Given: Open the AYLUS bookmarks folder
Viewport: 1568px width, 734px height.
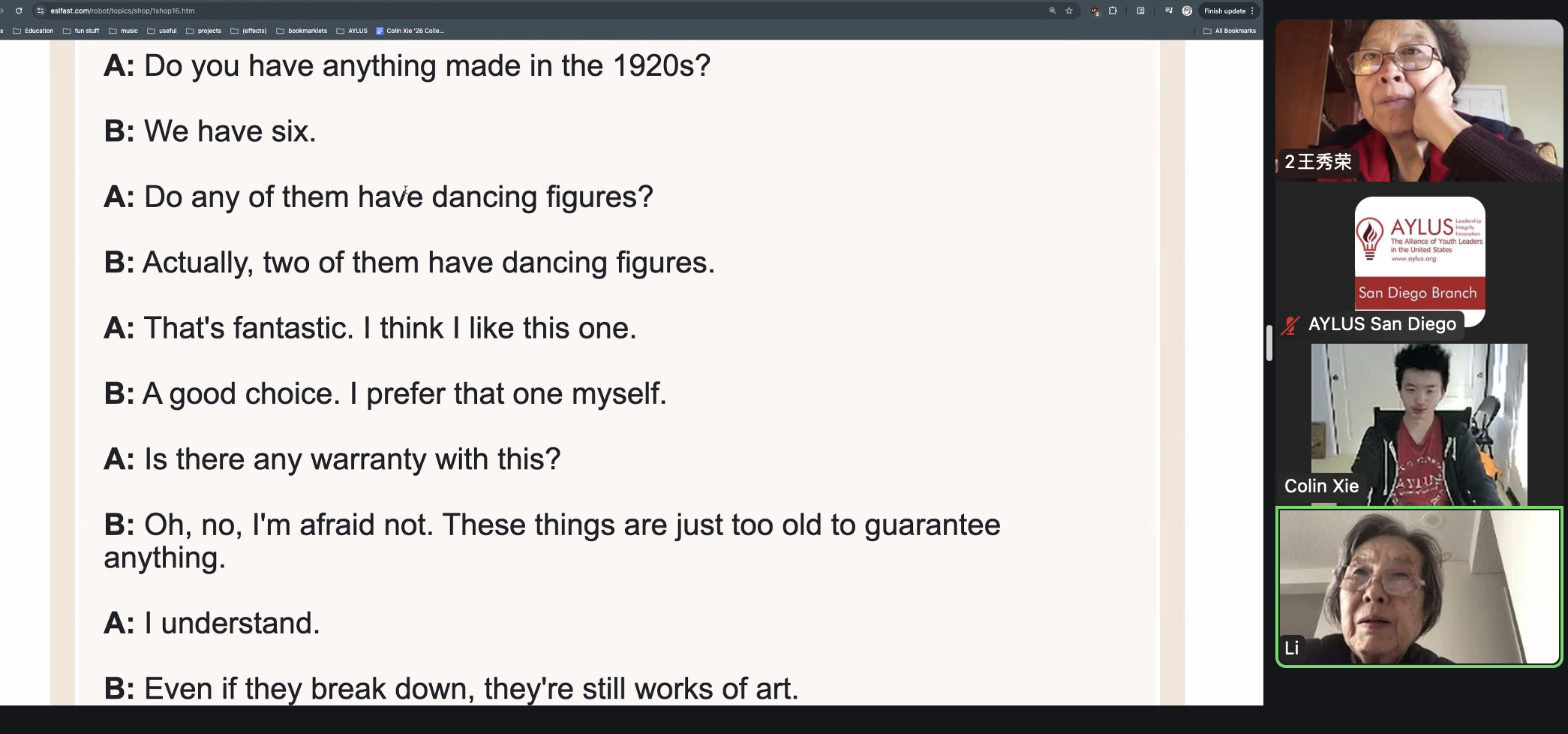Looking at the screenshot, I should pyautogui.click(x=352, y=31).
